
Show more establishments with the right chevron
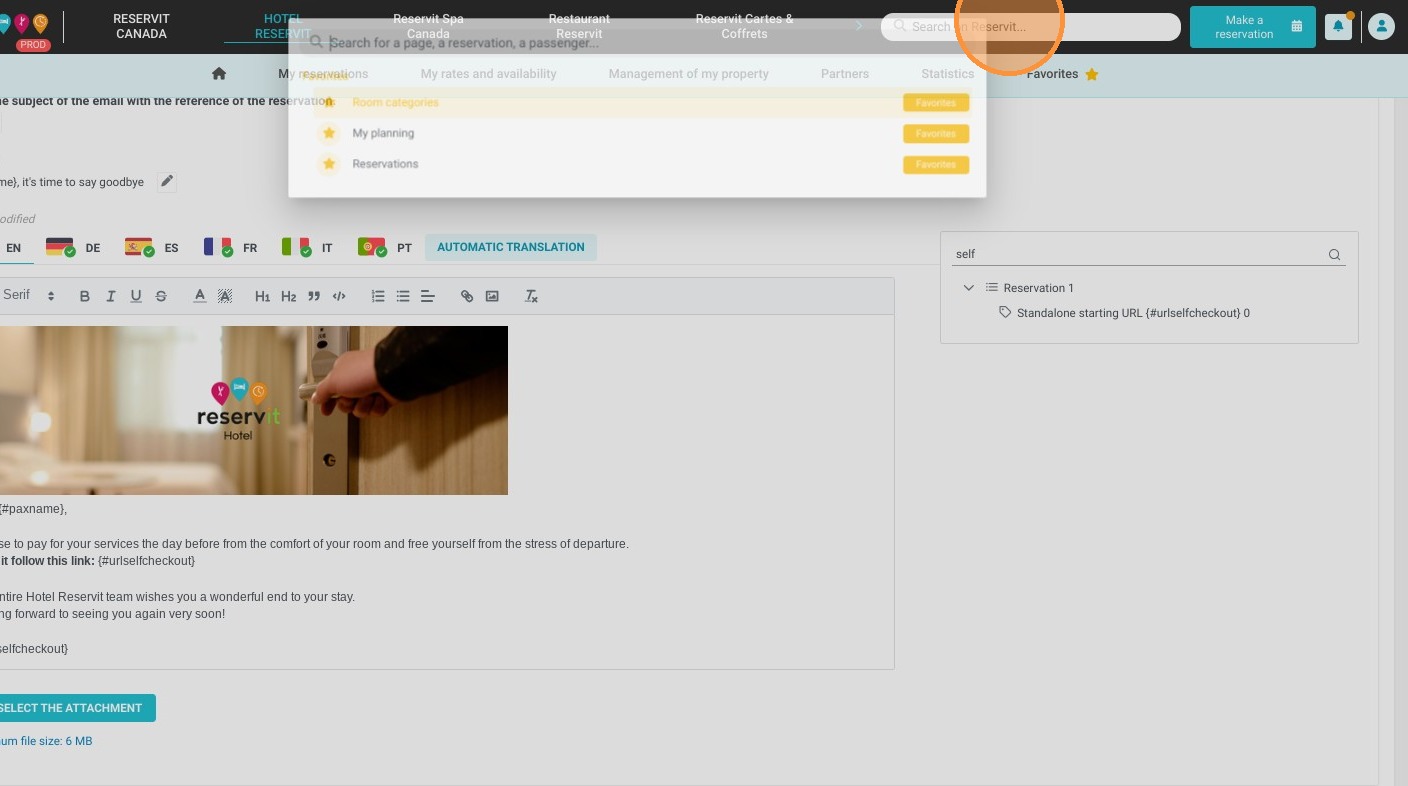858,26
